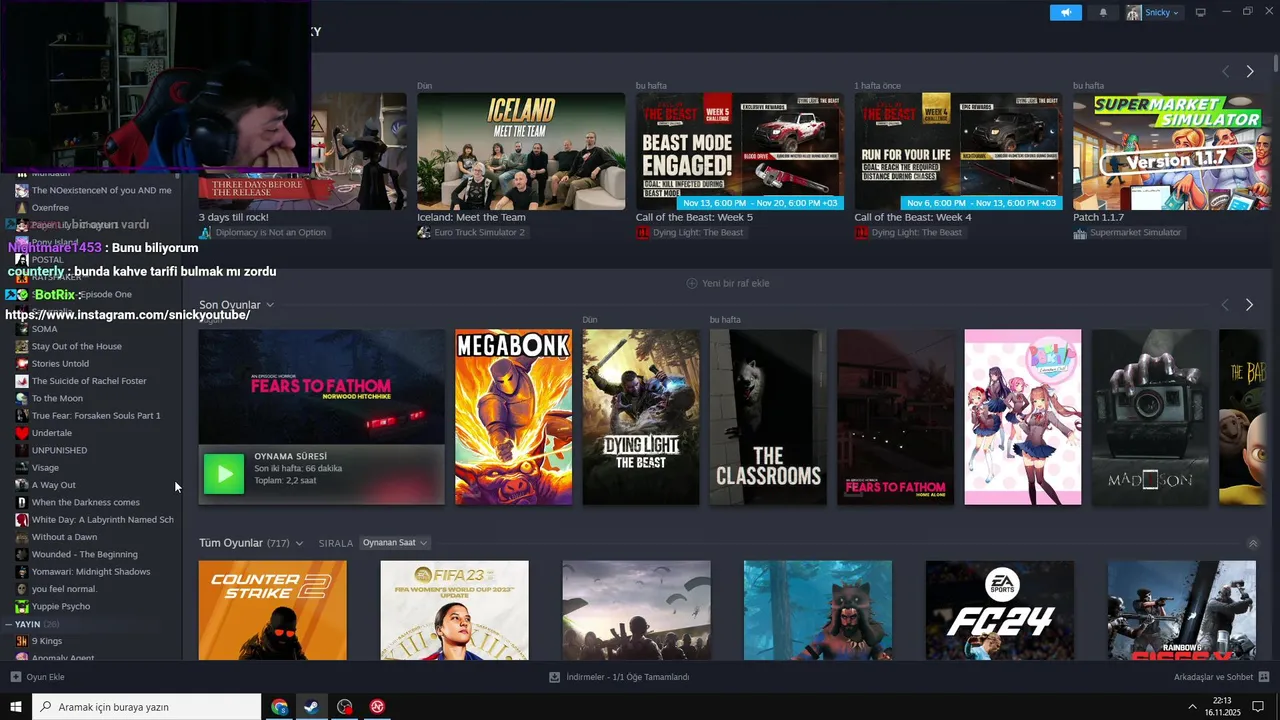
Task: Open Iceland: Meet the Team news
Action: click(x=521, y=151)
